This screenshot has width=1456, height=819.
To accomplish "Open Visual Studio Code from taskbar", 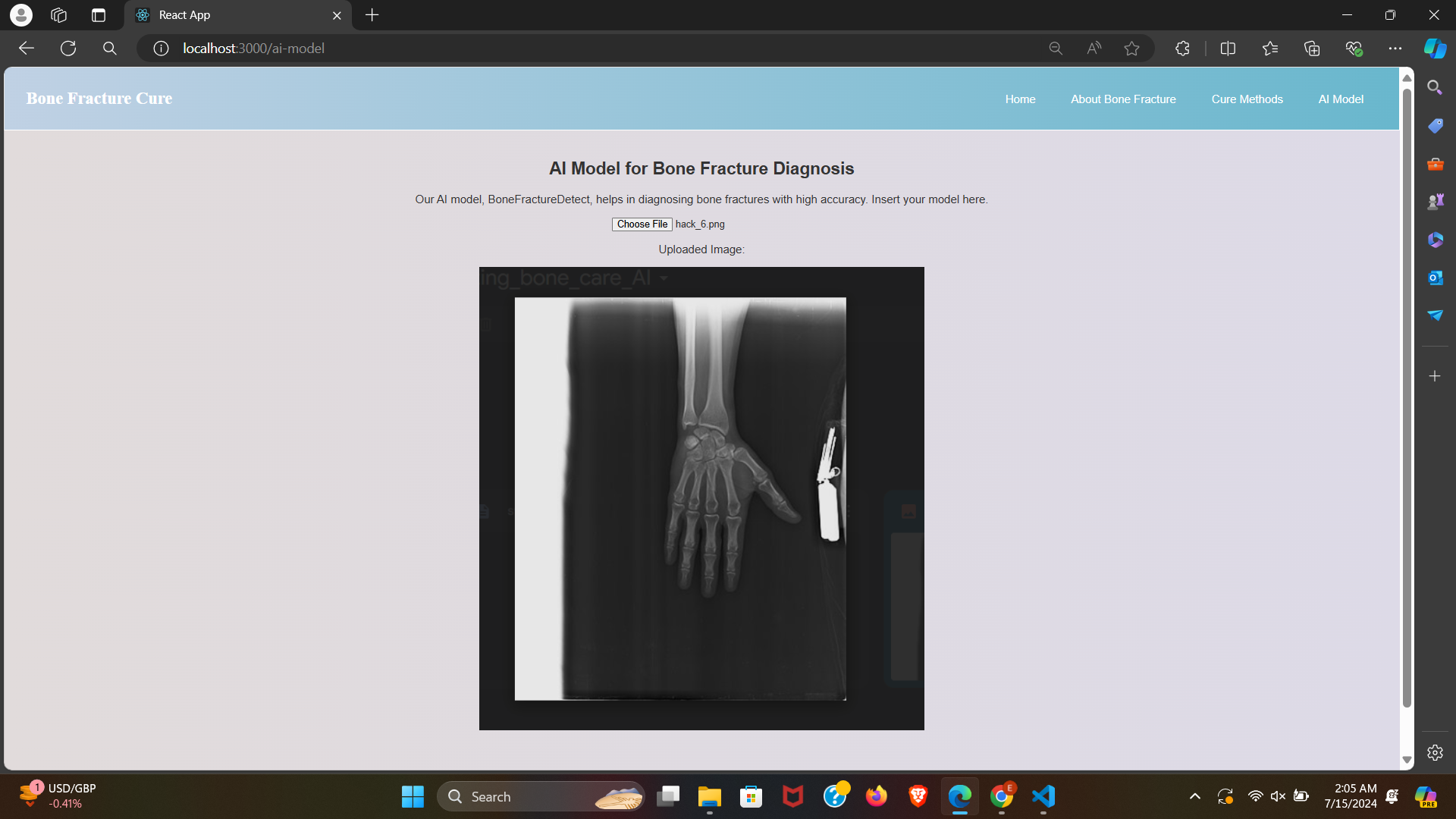I will click(1043, 796).
